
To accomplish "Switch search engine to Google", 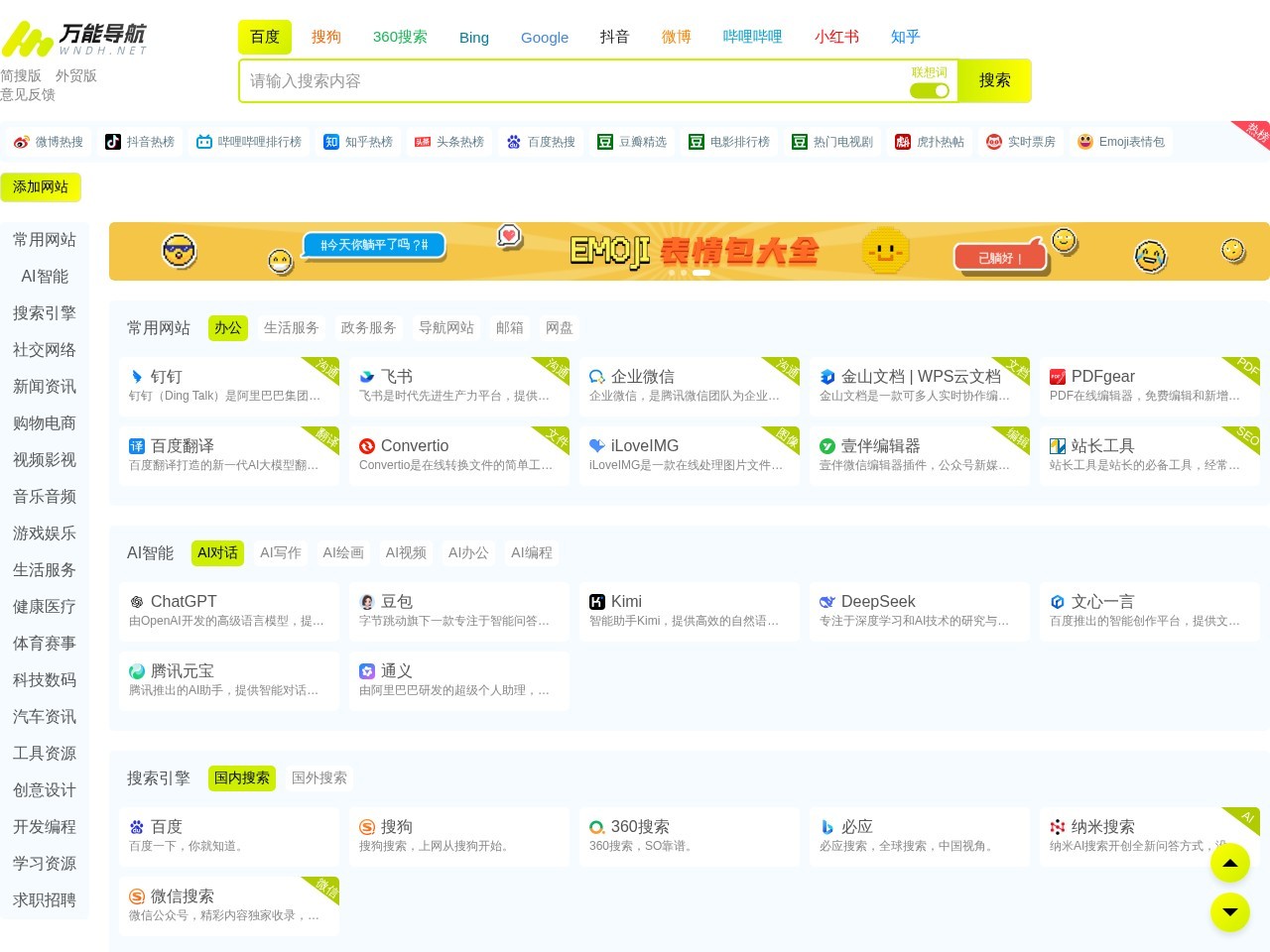I will tap(545, 37).
